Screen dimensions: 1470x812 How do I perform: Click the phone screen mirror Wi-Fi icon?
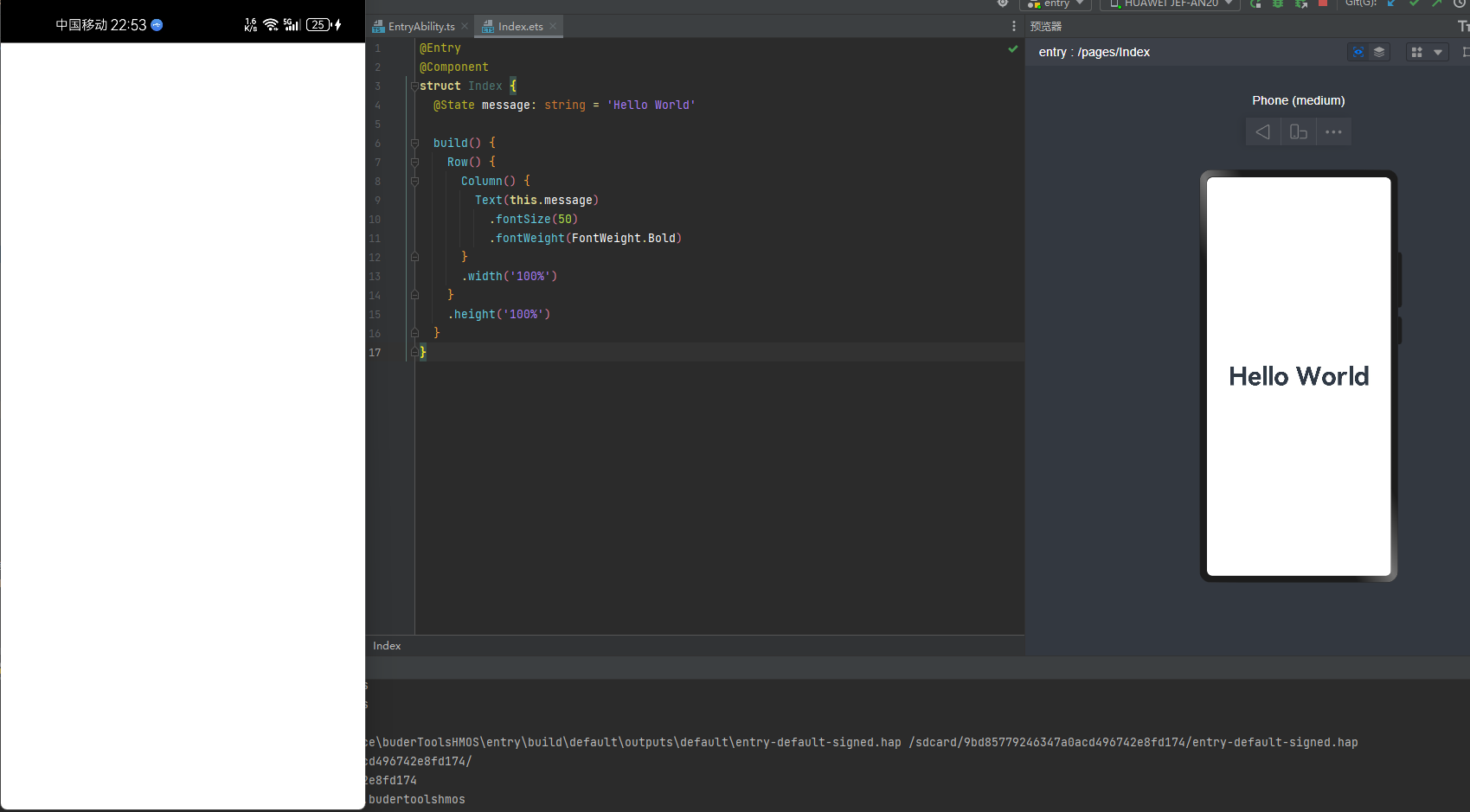point(271,25)
